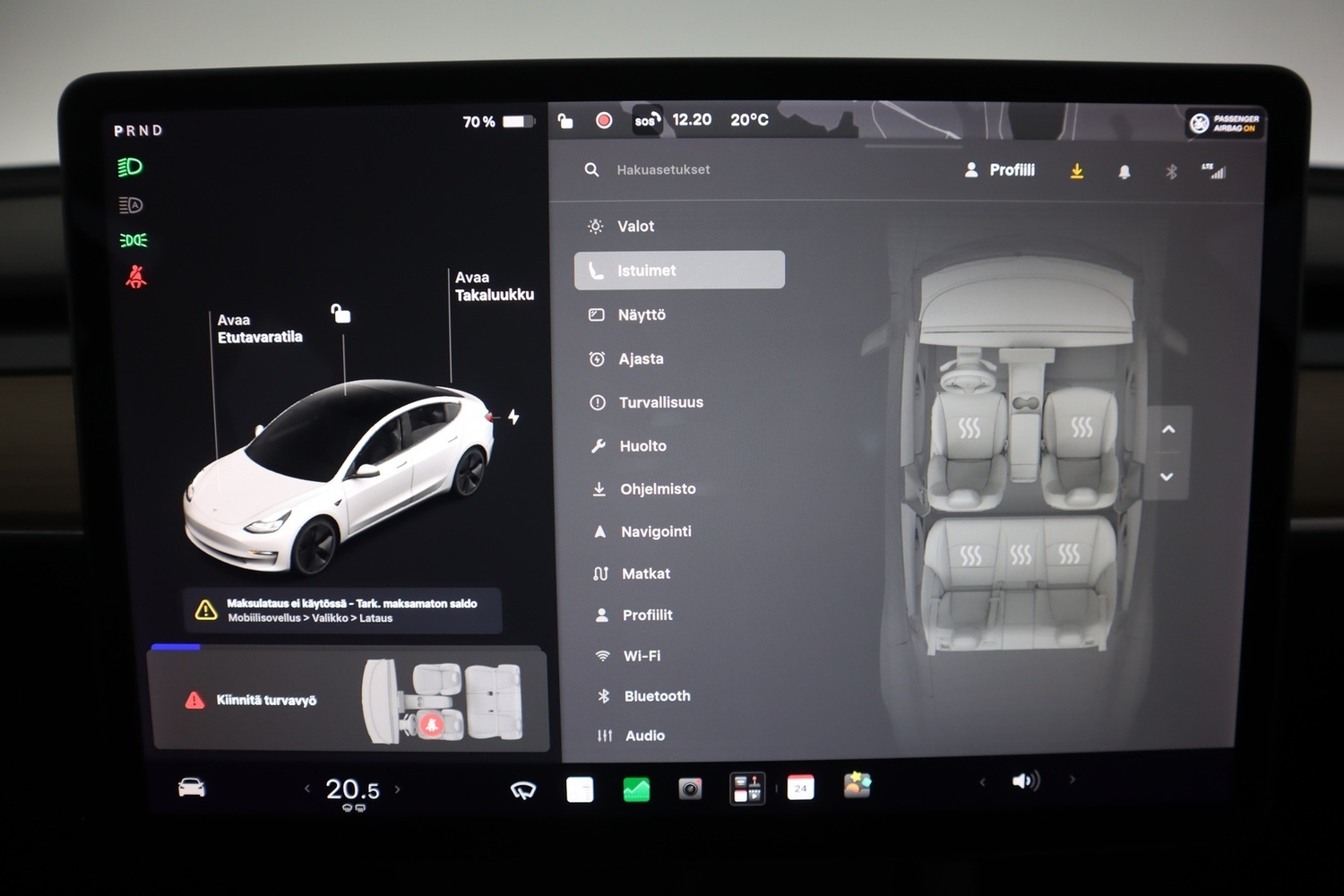
Task: Click the volume speaker icon
Action: click(x=1025, y=781)
